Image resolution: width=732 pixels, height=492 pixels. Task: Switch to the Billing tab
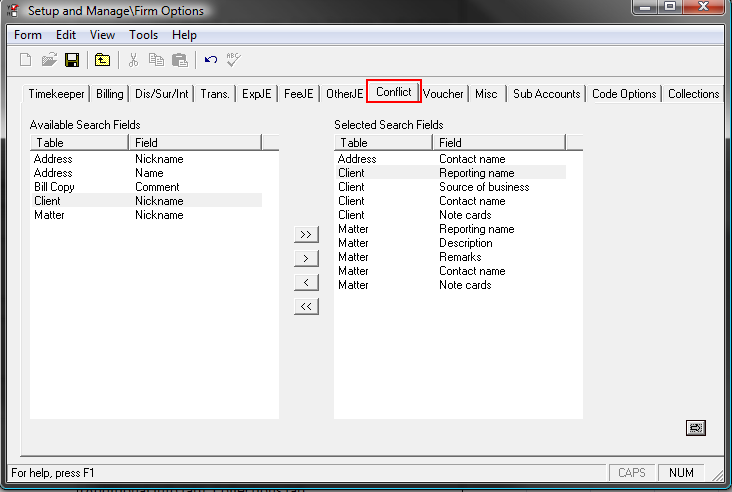[110, 94]
